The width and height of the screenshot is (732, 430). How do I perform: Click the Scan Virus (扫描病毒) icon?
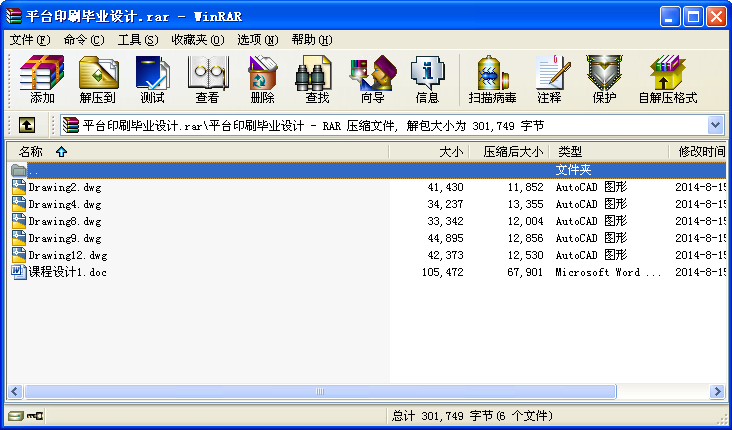pyautogui.click(x=492, y=73)
